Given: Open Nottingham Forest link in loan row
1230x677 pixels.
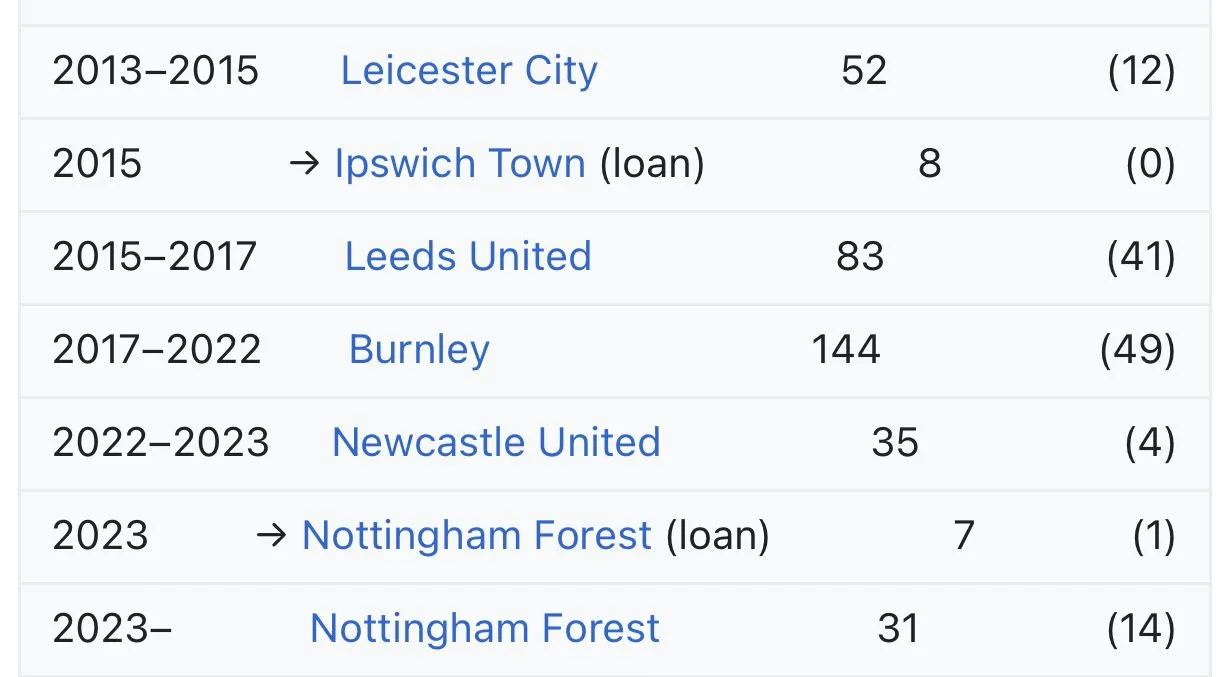Looking at the screenshot, I should click(x=477, y=536).
